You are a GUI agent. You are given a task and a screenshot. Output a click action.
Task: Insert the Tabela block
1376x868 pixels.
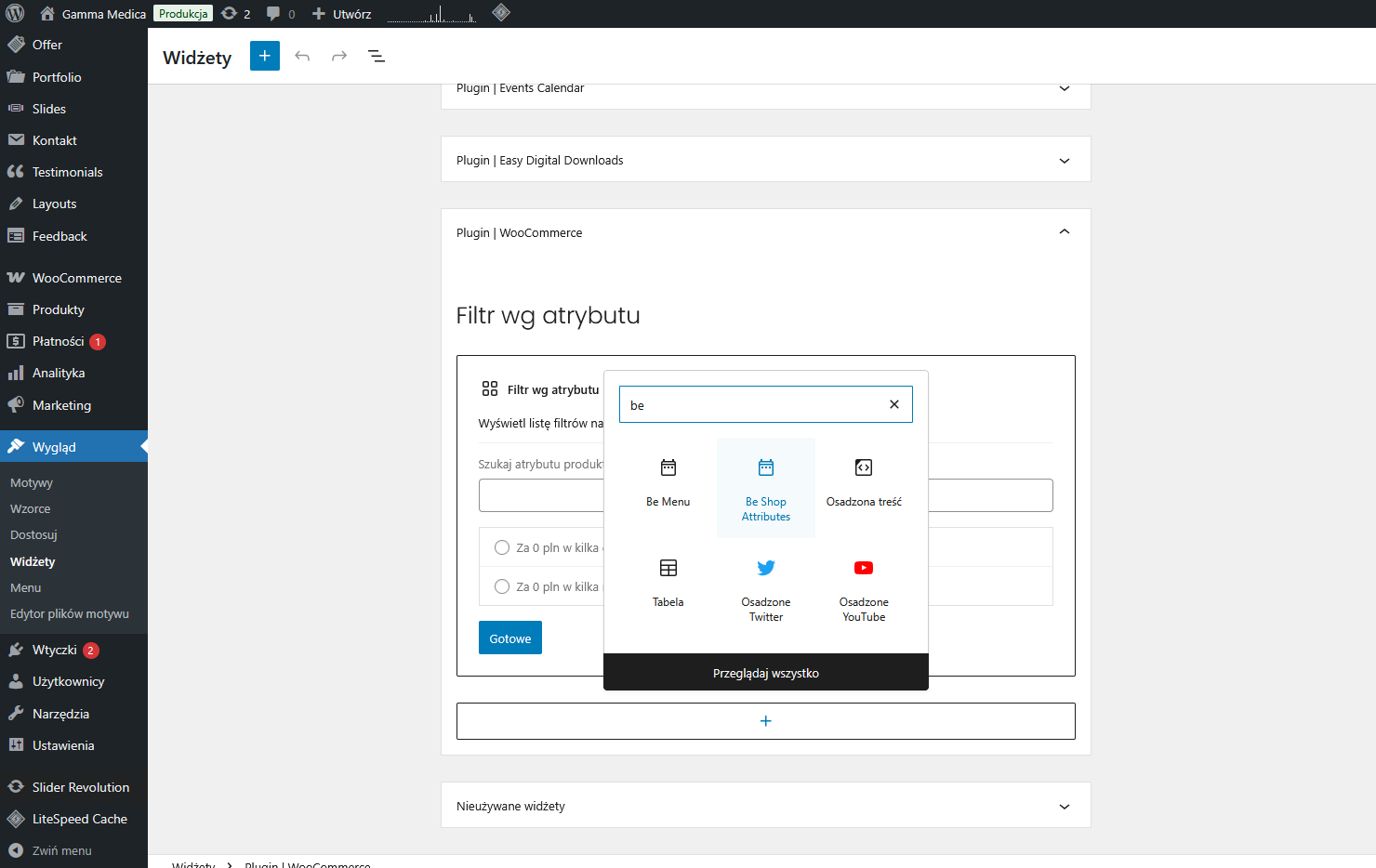click(x=668, y=584)
